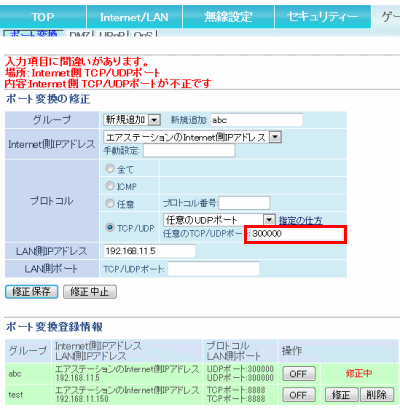Image resolution: width=400 pixels, height=410 pixels.
Task: Open the Internet/LAN tab
Action: pos(134,17)
